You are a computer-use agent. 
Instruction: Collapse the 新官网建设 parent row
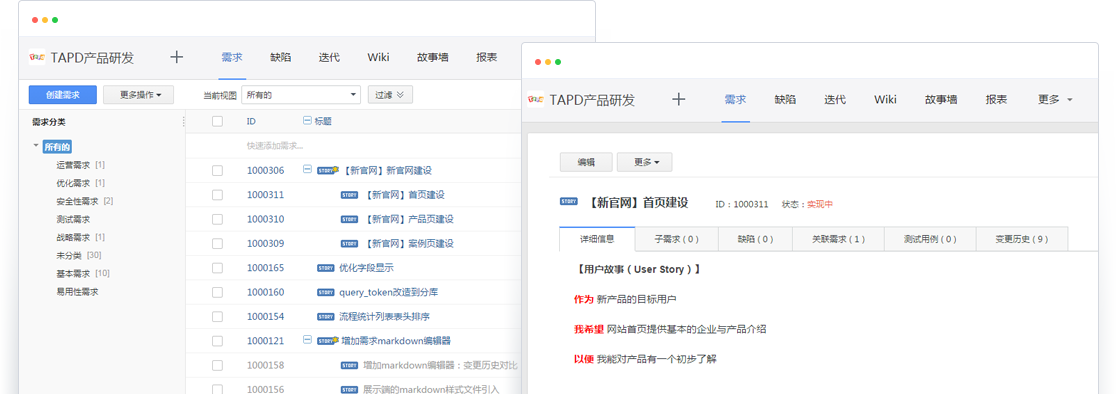(307, 170)
